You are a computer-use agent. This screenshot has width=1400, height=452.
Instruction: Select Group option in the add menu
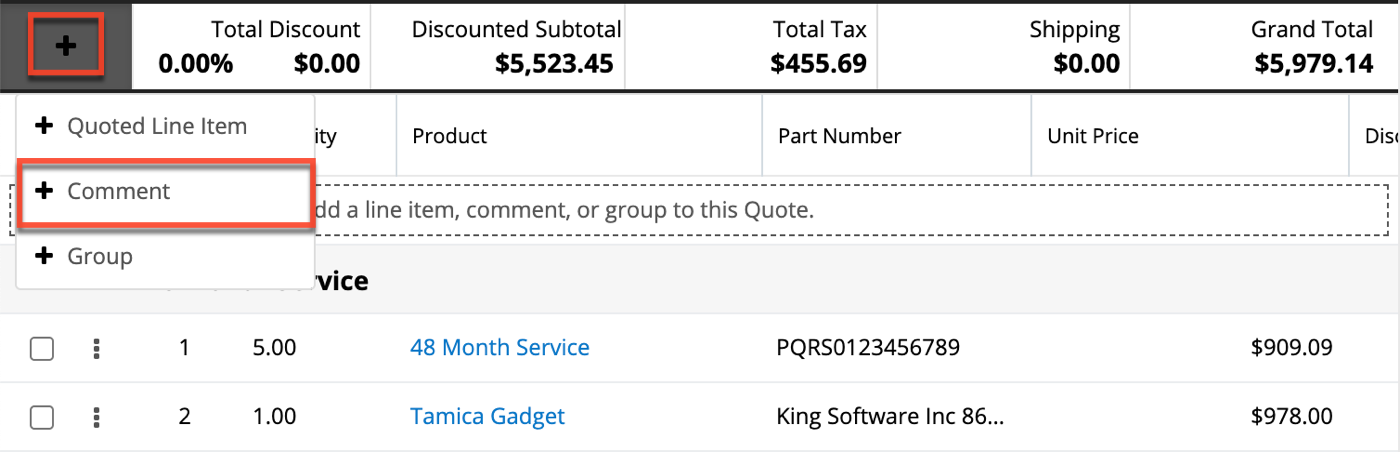pyautogui.click(x=100, y=257)
